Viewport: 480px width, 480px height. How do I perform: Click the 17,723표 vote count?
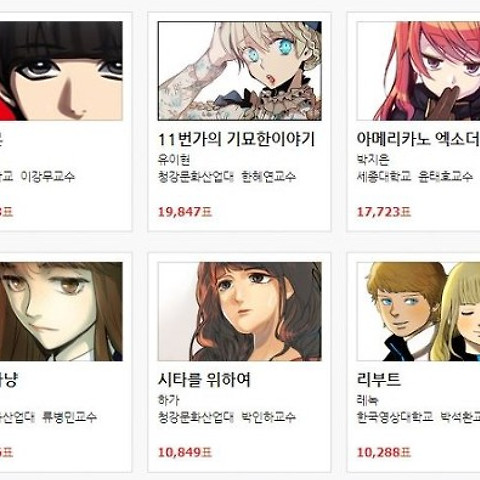pyautogui.click(x=384, y=212)
